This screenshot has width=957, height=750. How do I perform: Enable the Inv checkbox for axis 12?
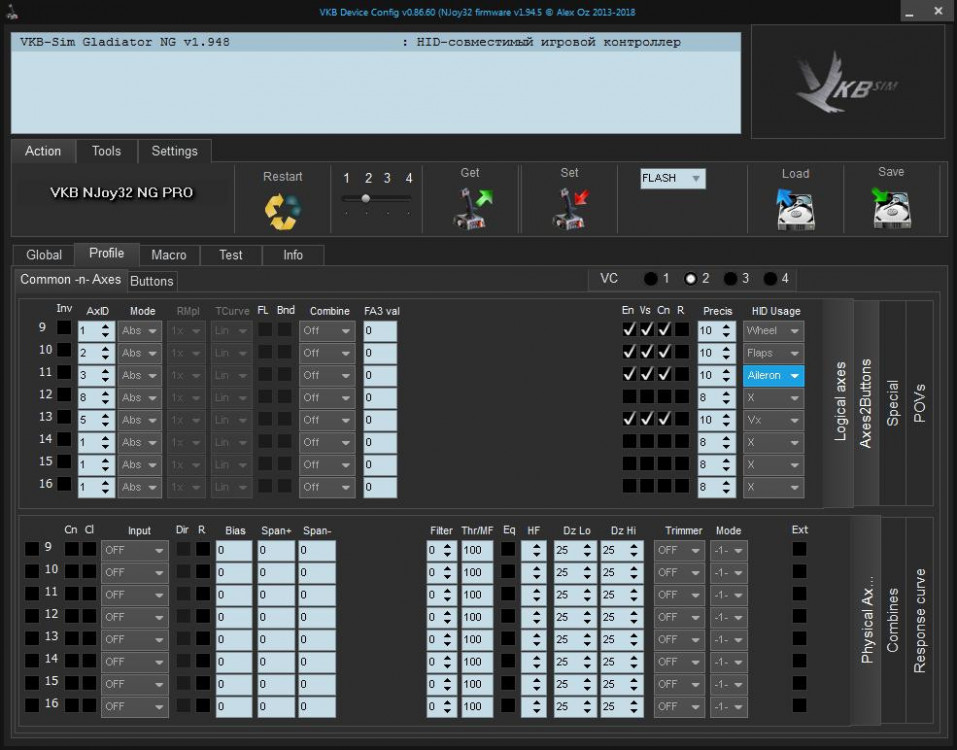click(64, 395)
